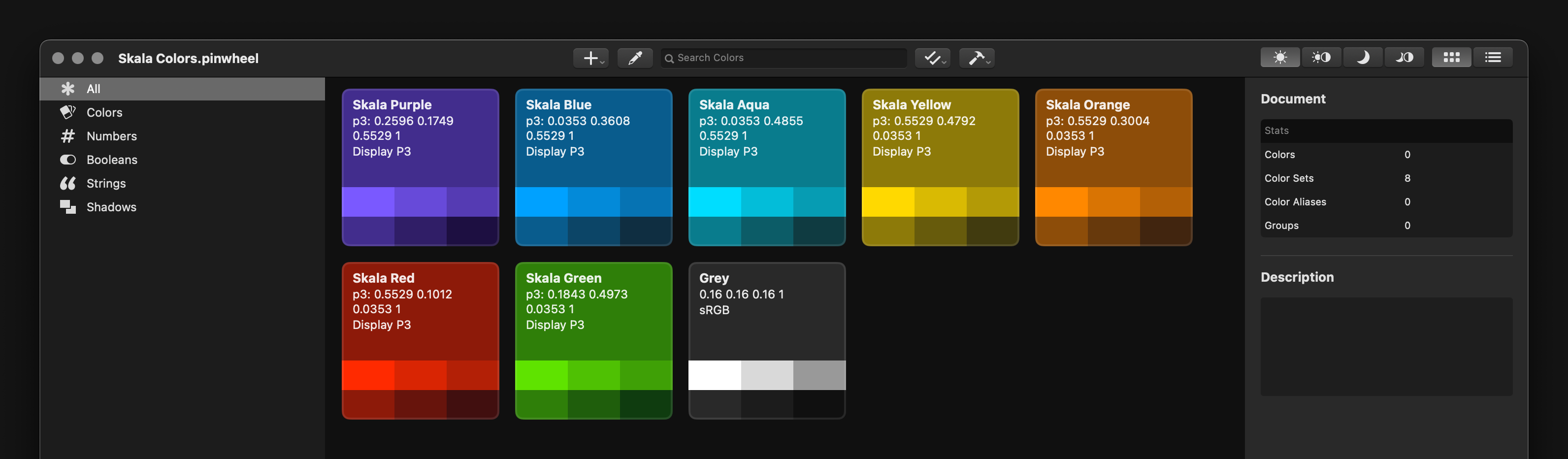Select All in the sidebar
This screenshot has width=1568, height=459.
click(x=183, y=89)
